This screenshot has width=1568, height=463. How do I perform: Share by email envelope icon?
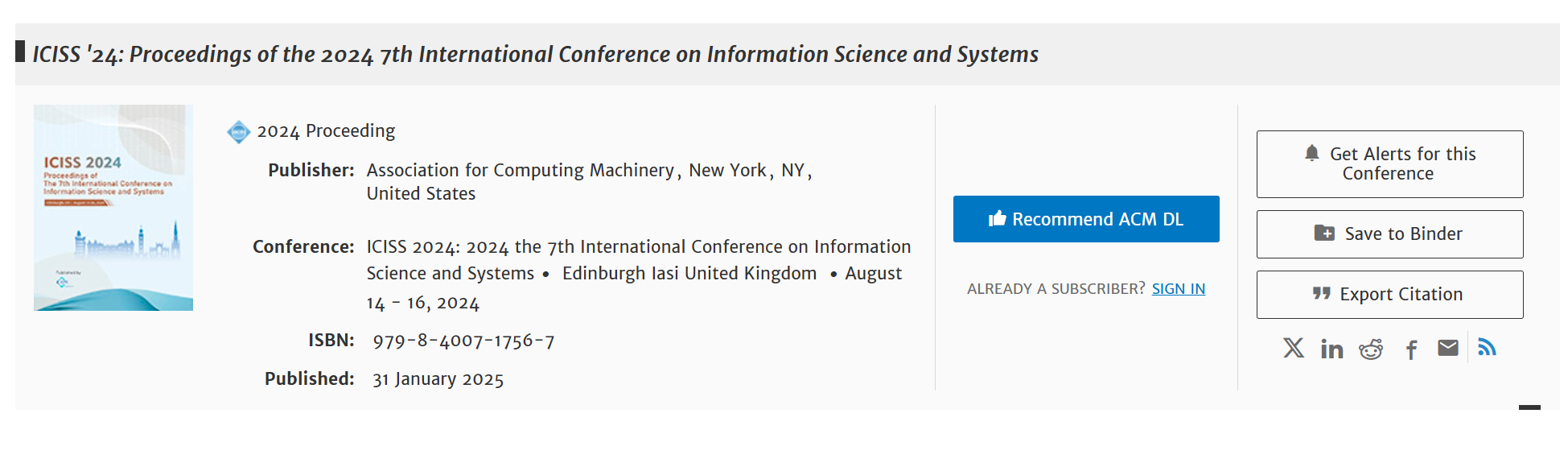click(x=1448, y=348)
